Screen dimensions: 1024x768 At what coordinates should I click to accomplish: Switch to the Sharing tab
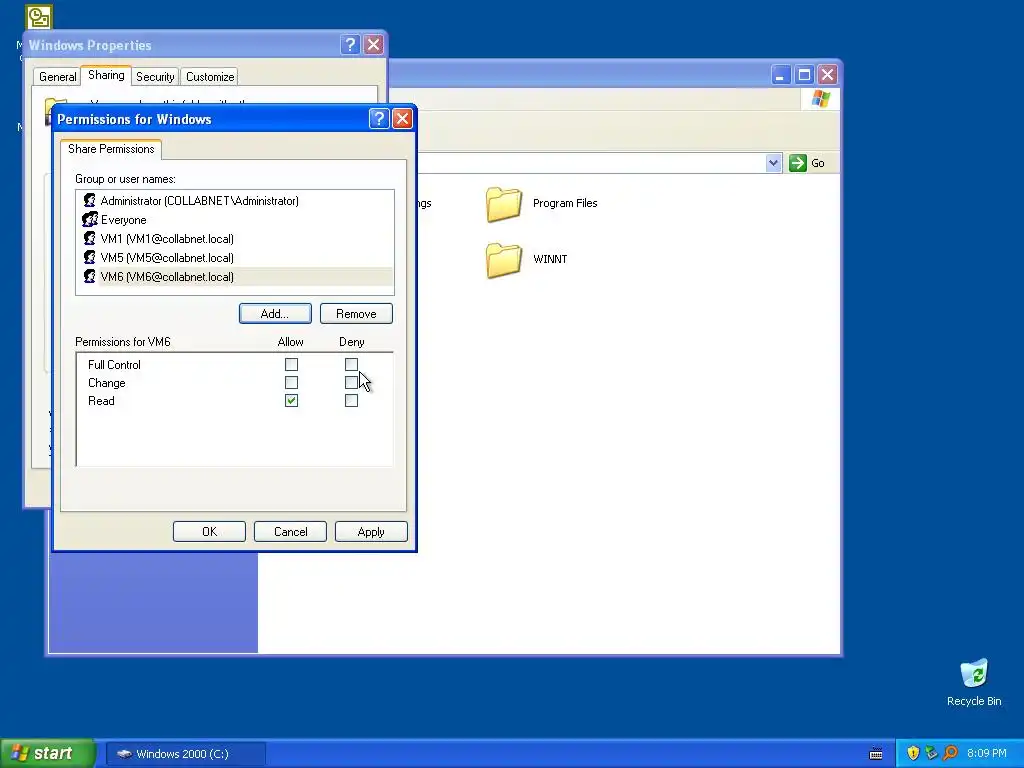(x=106, y=75)
